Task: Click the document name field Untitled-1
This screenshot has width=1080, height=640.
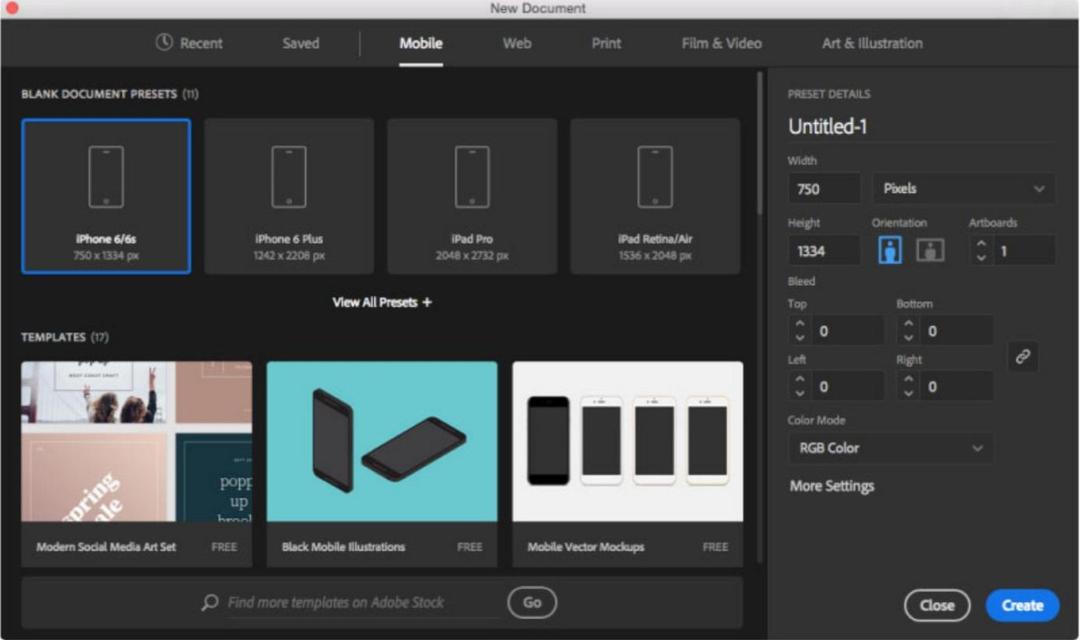Action: point(829,126)
